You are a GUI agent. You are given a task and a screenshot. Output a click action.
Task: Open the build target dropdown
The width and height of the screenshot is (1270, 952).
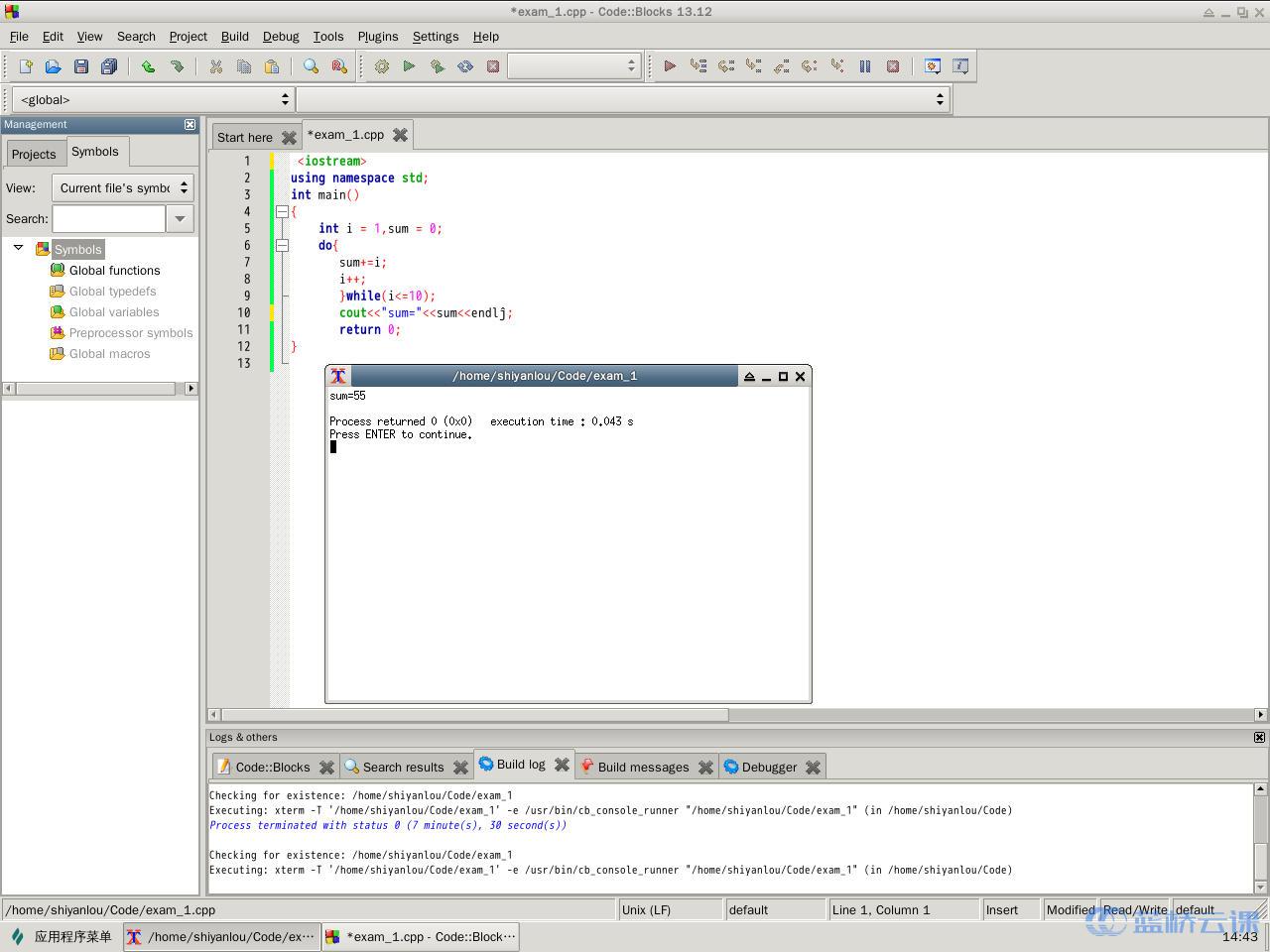574,66
